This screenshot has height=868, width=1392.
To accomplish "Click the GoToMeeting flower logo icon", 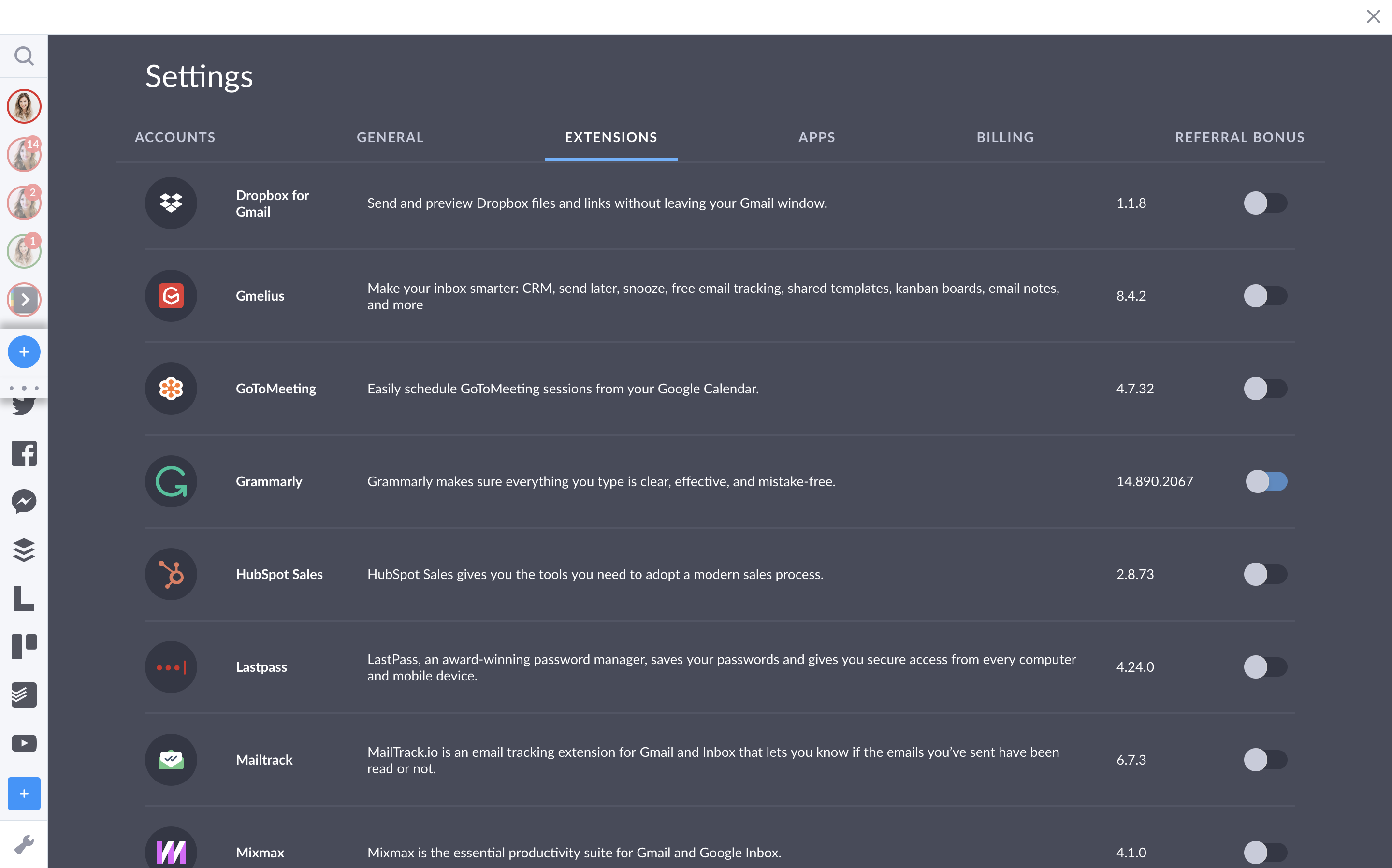I will [171, 389].
